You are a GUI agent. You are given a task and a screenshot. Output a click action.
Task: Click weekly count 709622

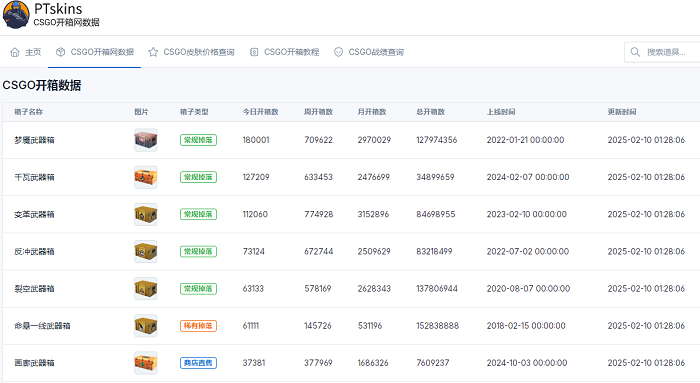click(x=318, y=140)
